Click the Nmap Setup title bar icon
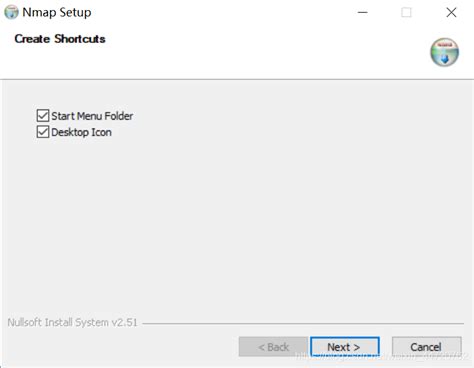Screen dimensions: 474x368 [x=11, y=12]
